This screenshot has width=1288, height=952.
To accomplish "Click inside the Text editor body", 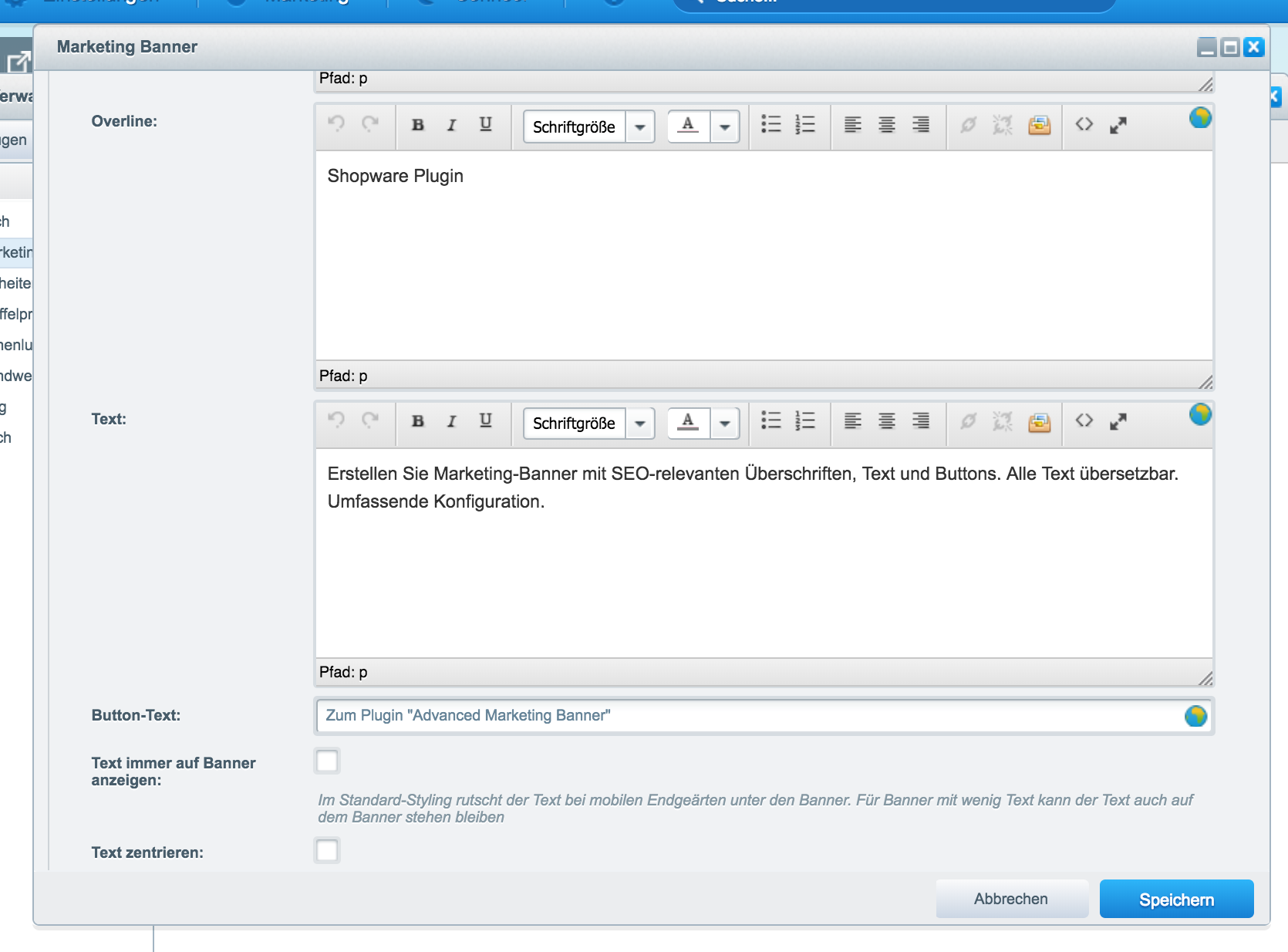I will click(x=764, y=552).
